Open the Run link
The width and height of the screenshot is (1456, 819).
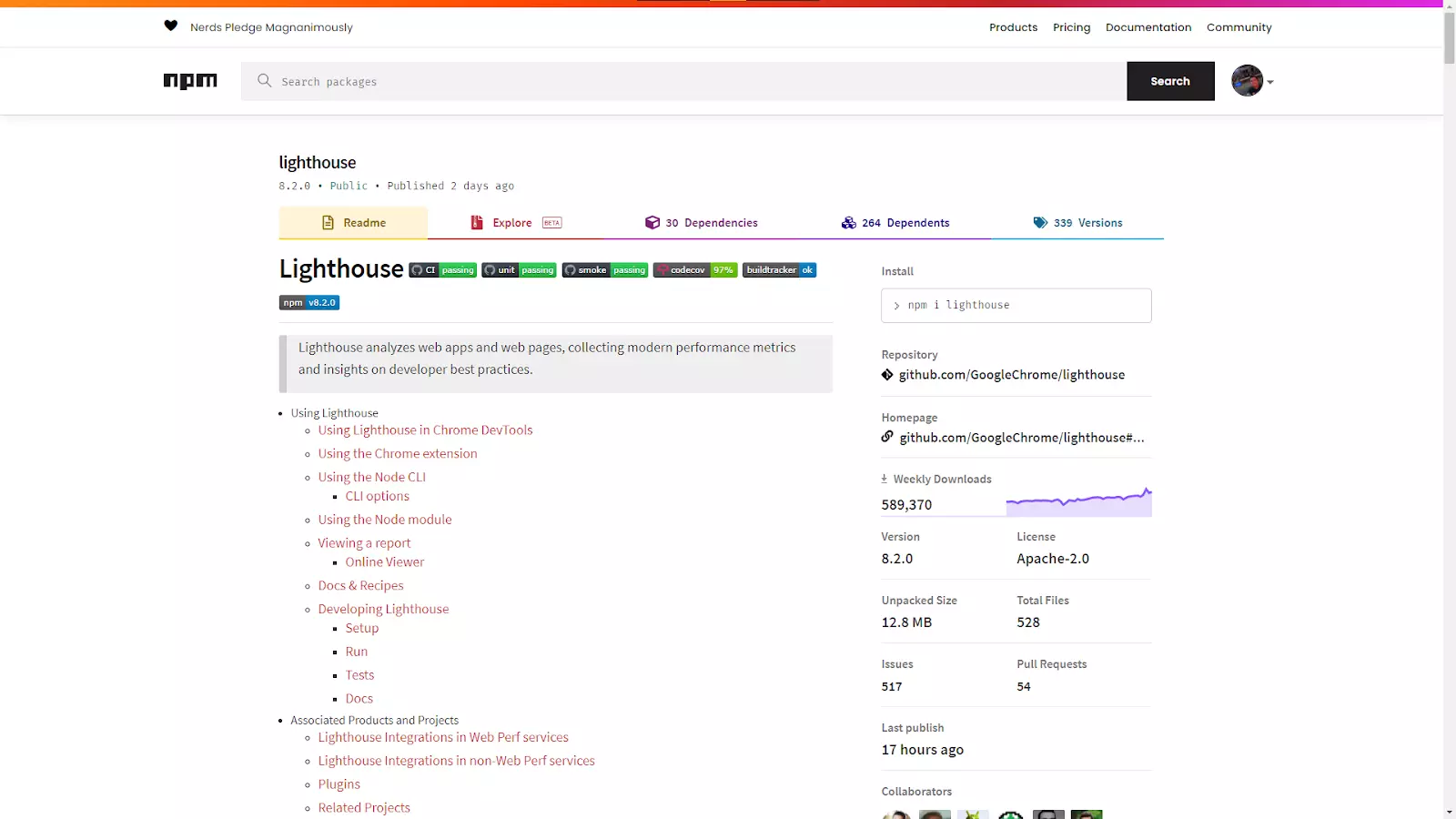click(356, 652)
